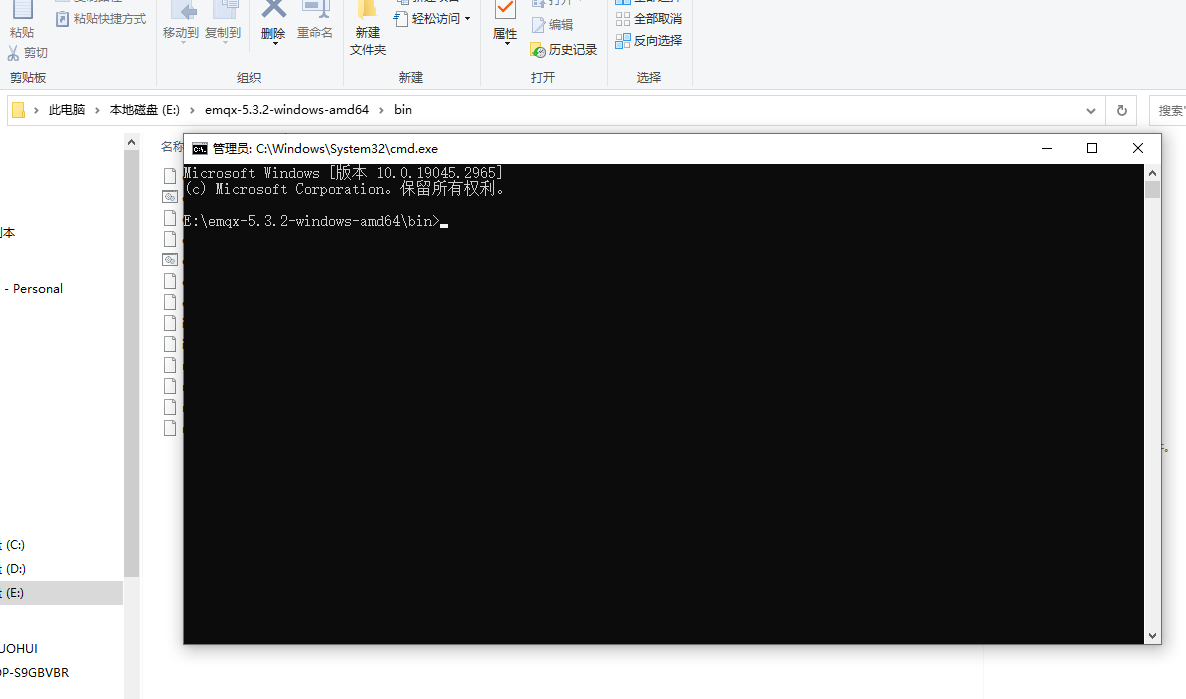Click the Properties (属性) checkmark icon
The height and width of the screenshot is (699, 1186).
point(505,9)
